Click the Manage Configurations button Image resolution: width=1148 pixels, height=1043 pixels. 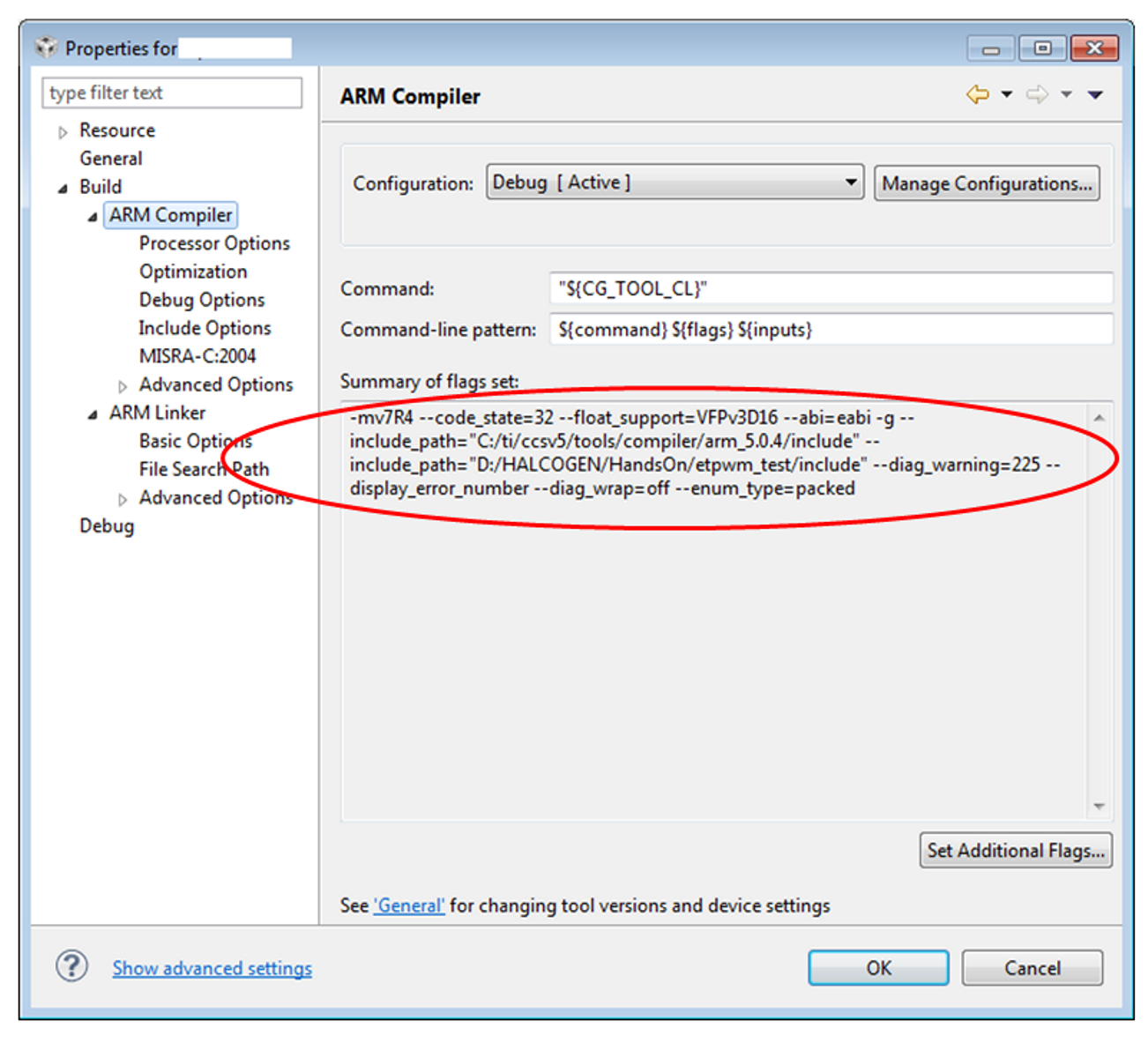pyautogui.click(x=986, y=183)
